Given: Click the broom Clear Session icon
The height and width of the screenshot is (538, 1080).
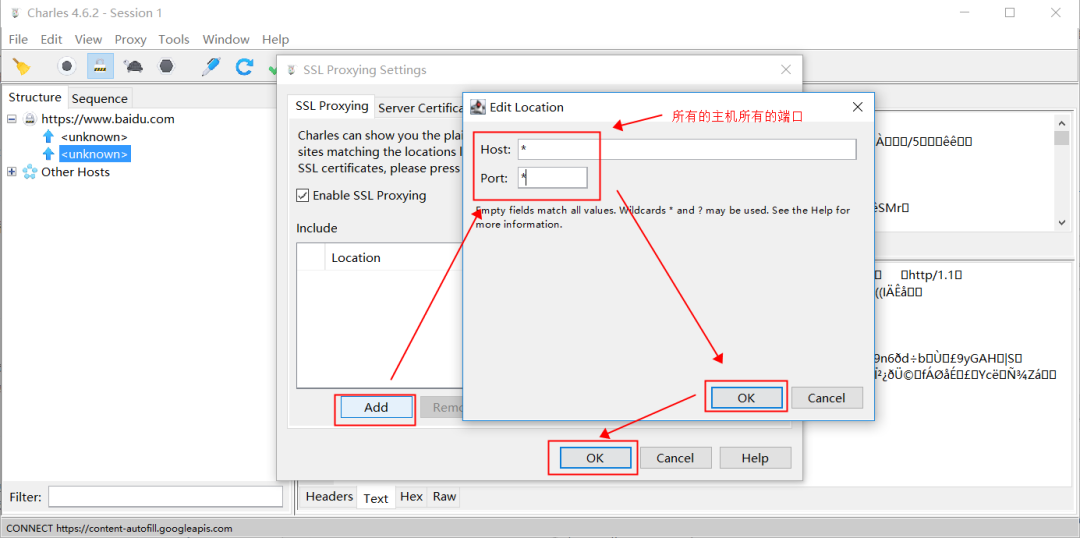Looking at the screenshot, I should (23, 67).
